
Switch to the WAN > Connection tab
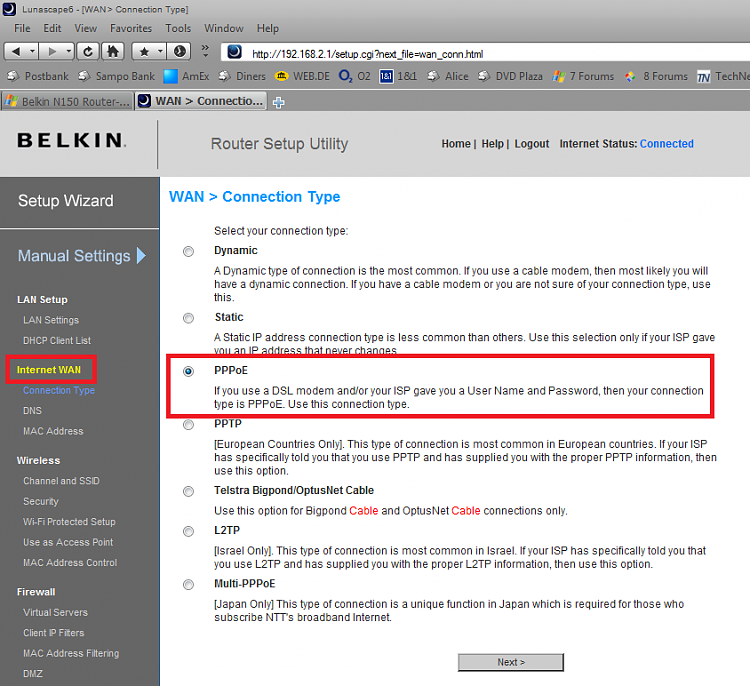pyautogui.click(x=201, y=101)
